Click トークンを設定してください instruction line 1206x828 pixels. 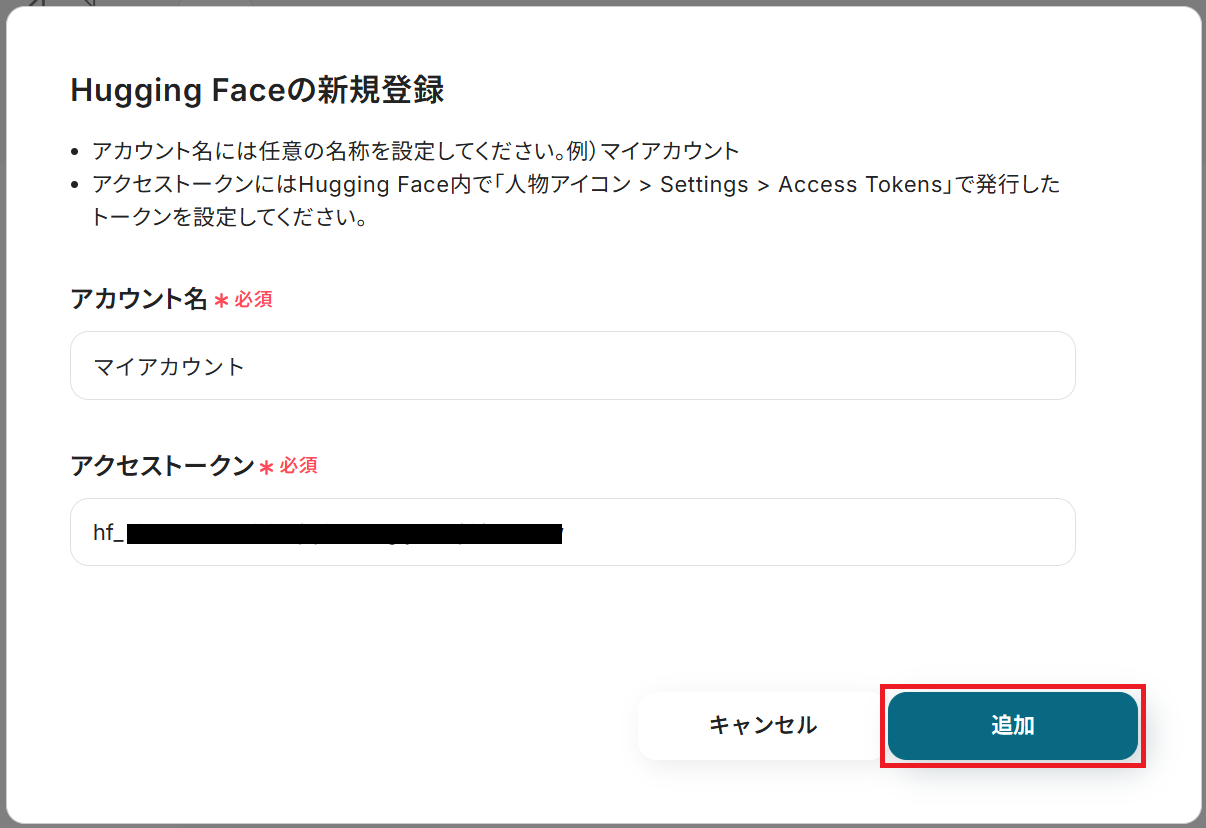point(230,217)
